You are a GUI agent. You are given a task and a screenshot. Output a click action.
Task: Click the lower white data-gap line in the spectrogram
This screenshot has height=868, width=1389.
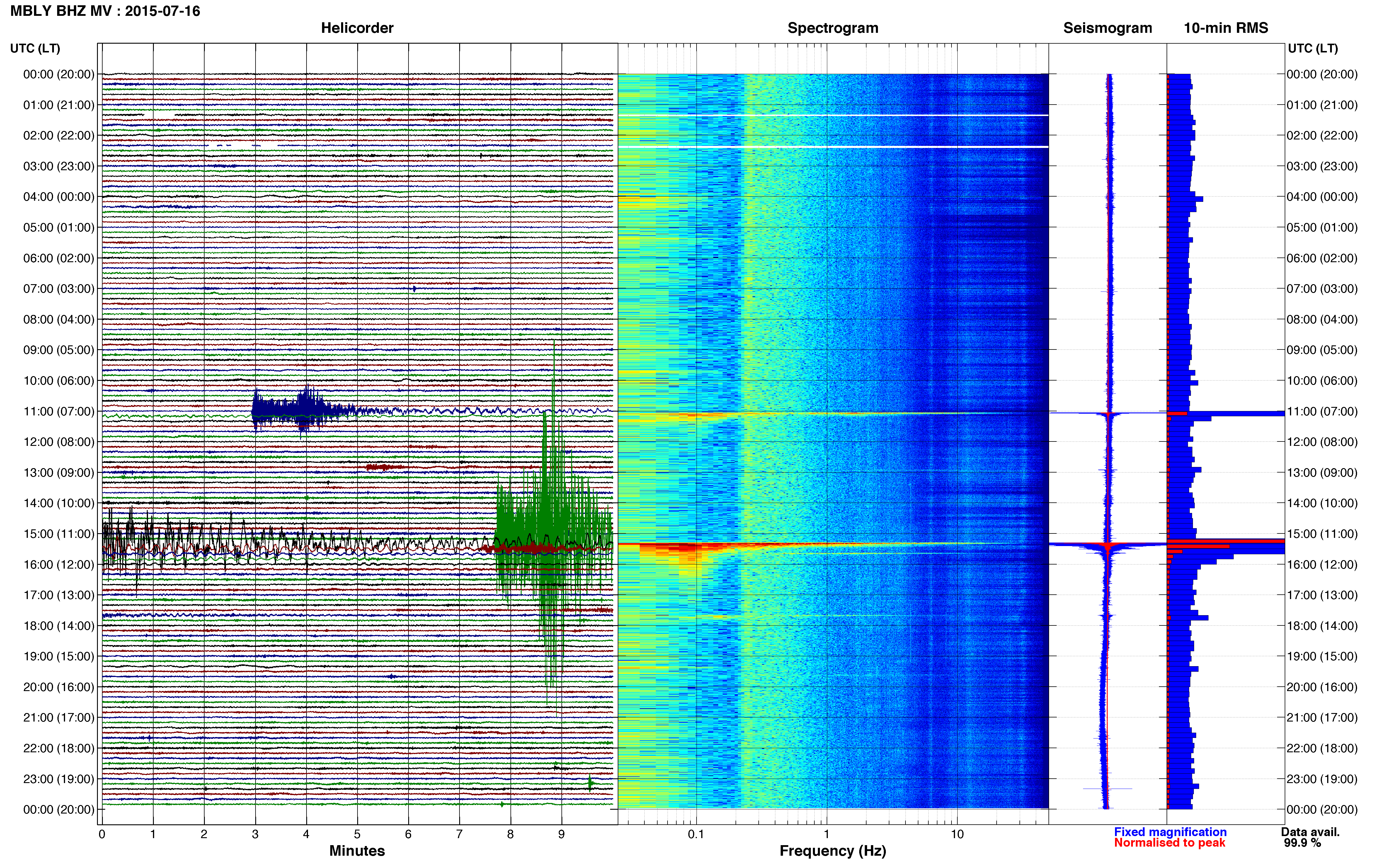tap(833, 147)
